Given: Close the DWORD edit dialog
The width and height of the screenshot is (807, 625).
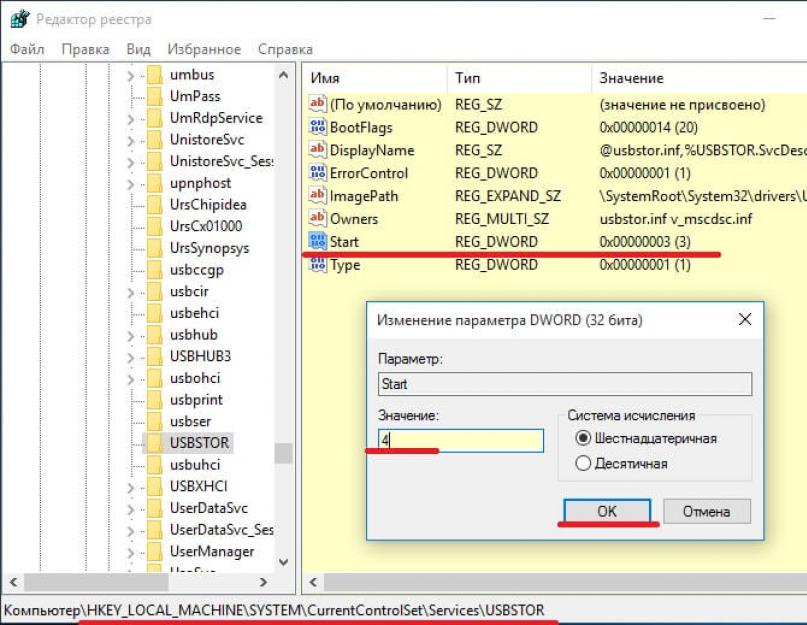Looking at the screenshot, I should pyautogui.click(x=745, y=320).
